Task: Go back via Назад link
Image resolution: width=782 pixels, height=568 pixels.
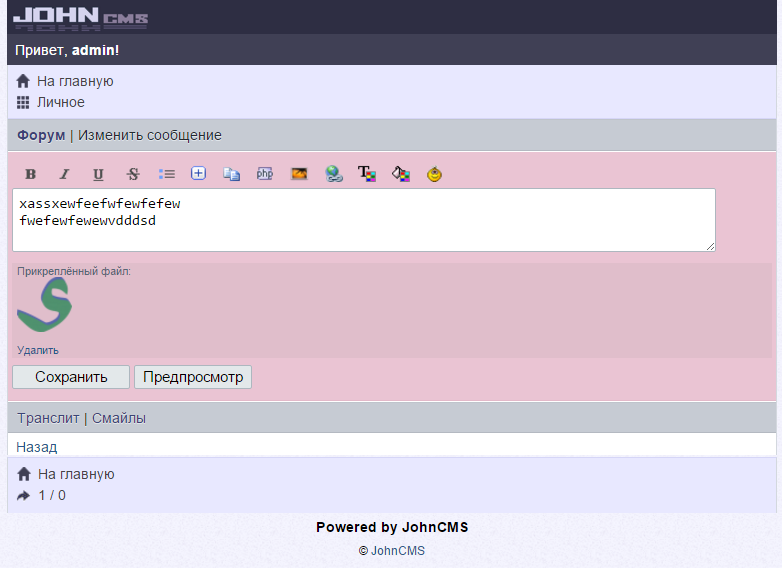Action: (x=37, y=447)
